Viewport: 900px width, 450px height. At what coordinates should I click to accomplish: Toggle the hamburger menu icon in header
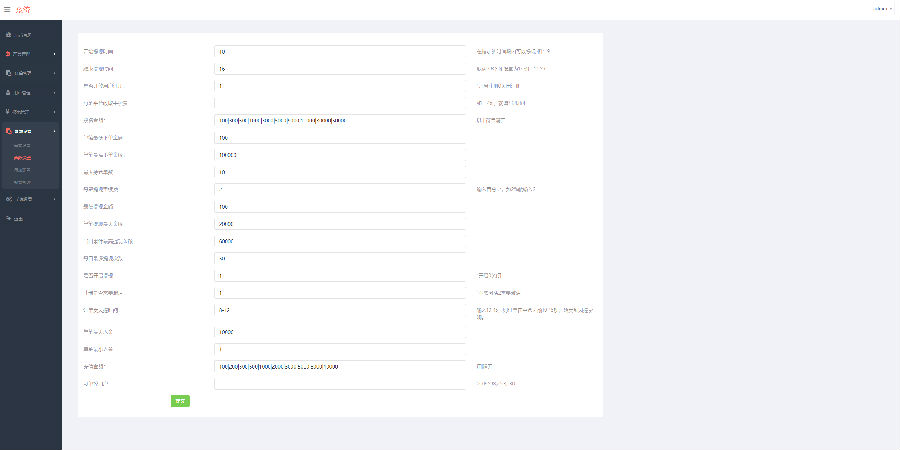[x=7, y=10]
